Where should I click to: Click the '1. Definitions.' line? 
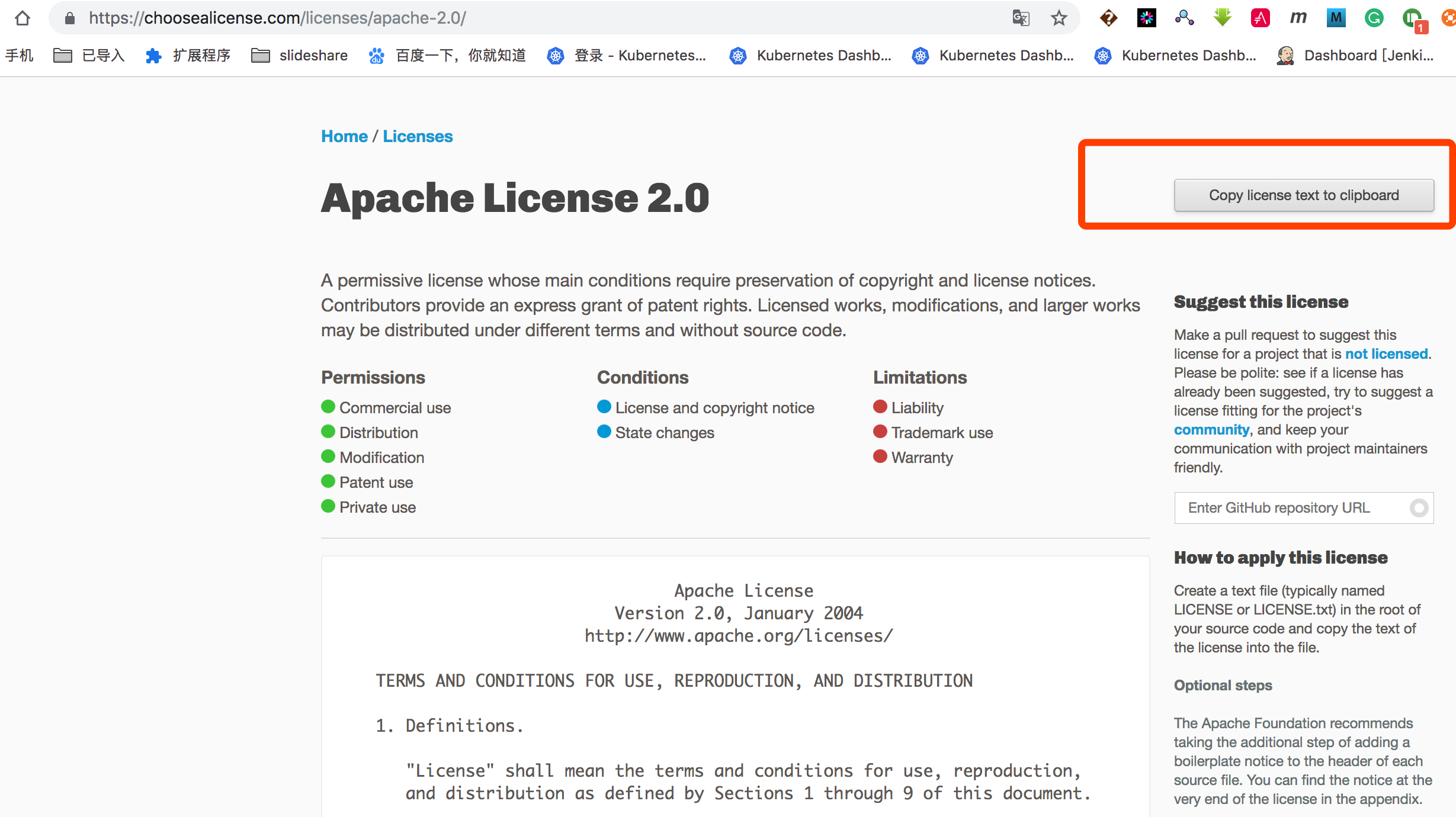pos(450,726)
